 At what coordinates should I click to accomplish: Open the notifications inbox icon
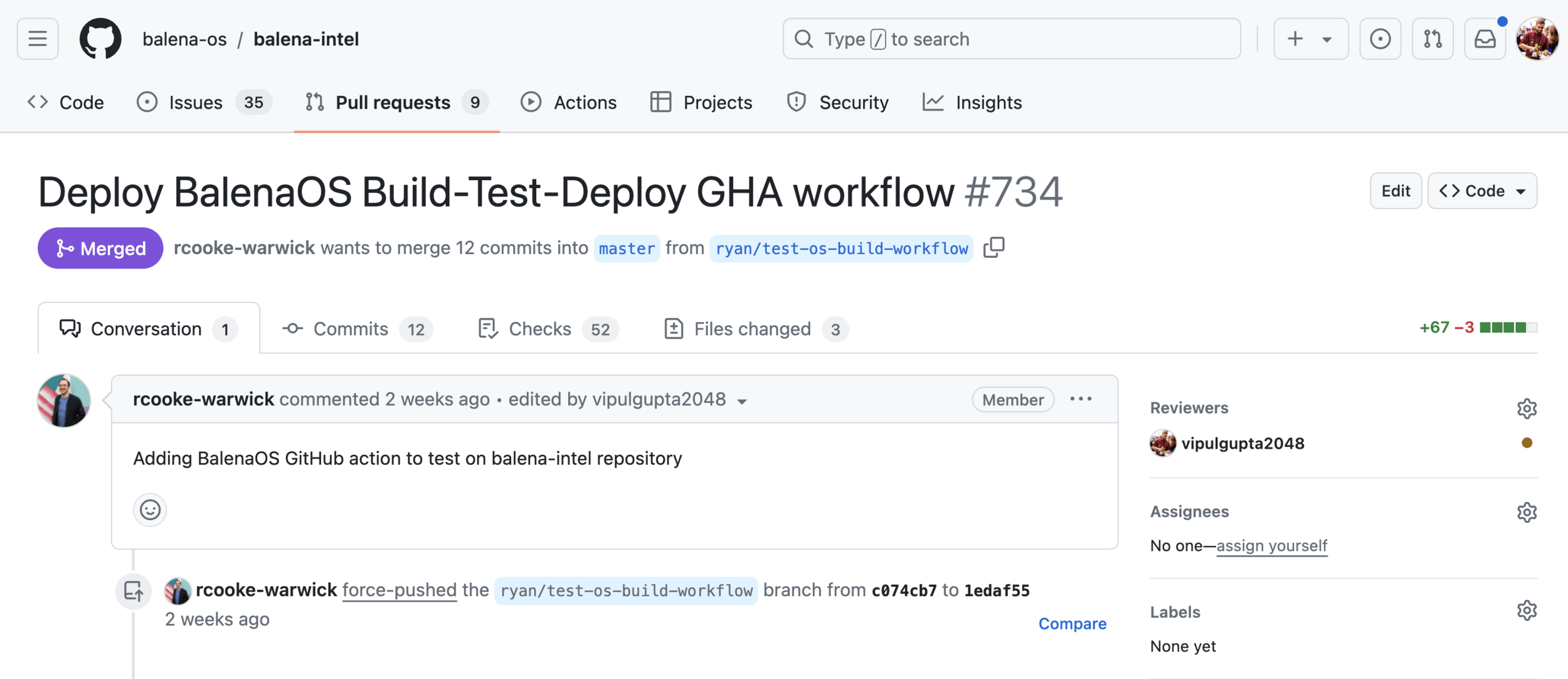1485,39
